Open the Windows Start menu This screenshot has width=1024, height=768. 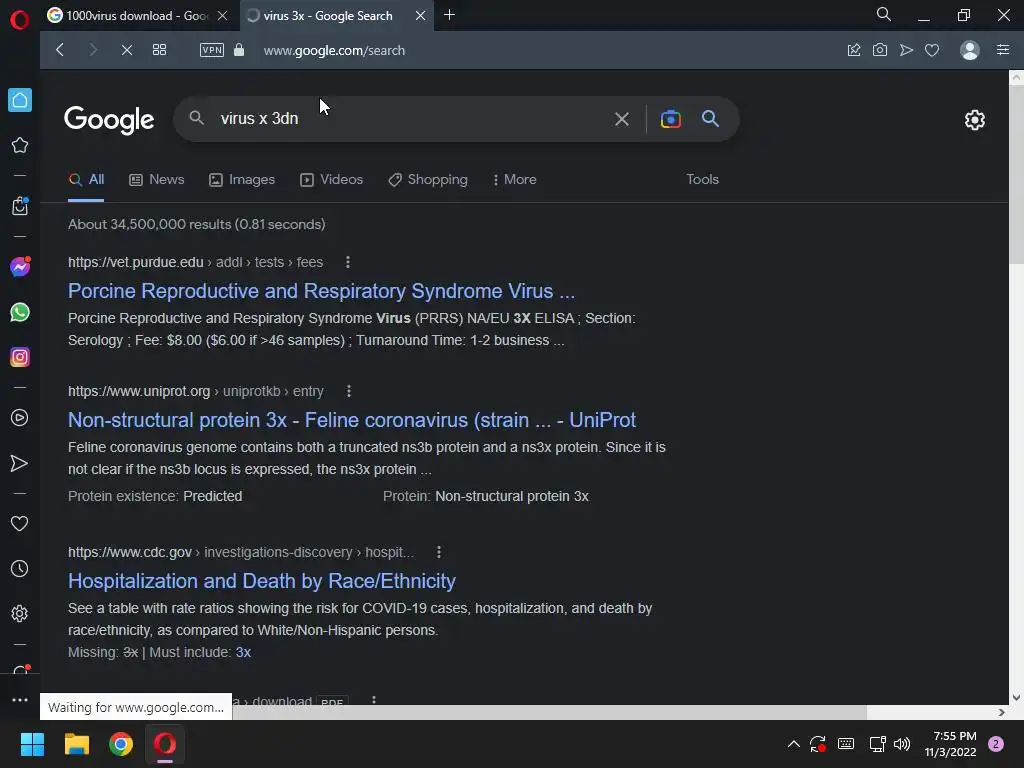pyautogui.click(x=32, y=744)
